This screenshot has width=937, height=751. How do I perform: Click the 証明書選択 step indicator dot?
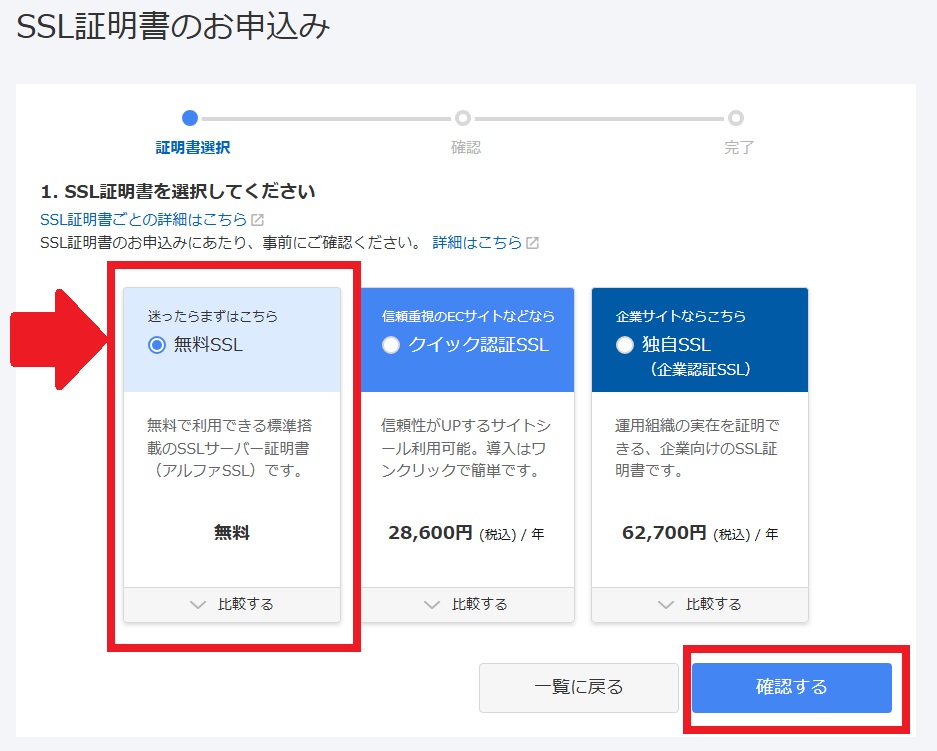(190, 118)
